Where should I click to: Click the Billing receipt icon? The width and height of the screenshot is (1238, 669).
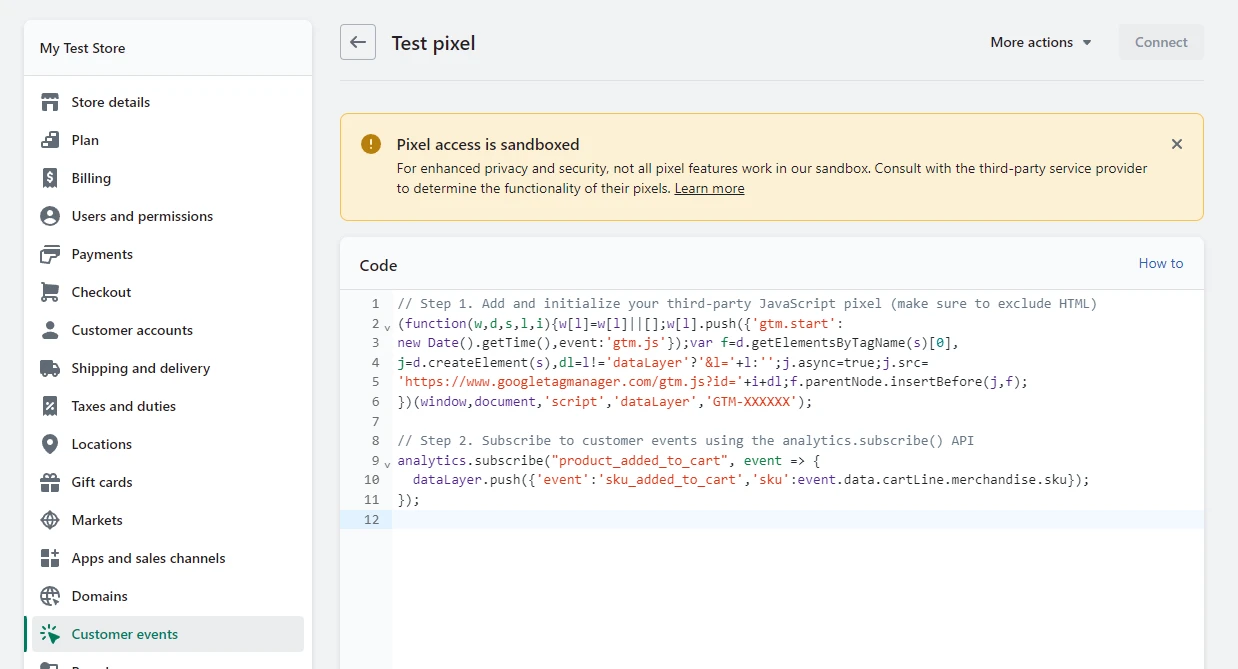pyautogui.click(x=50, y=178)
